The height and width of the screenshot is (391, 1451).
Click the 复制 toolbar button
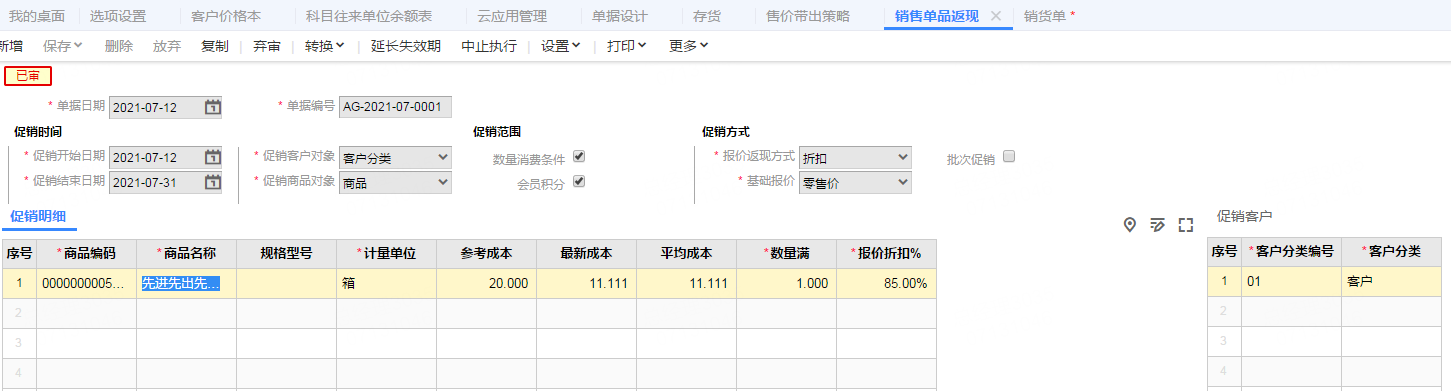(x=215, y=46)
